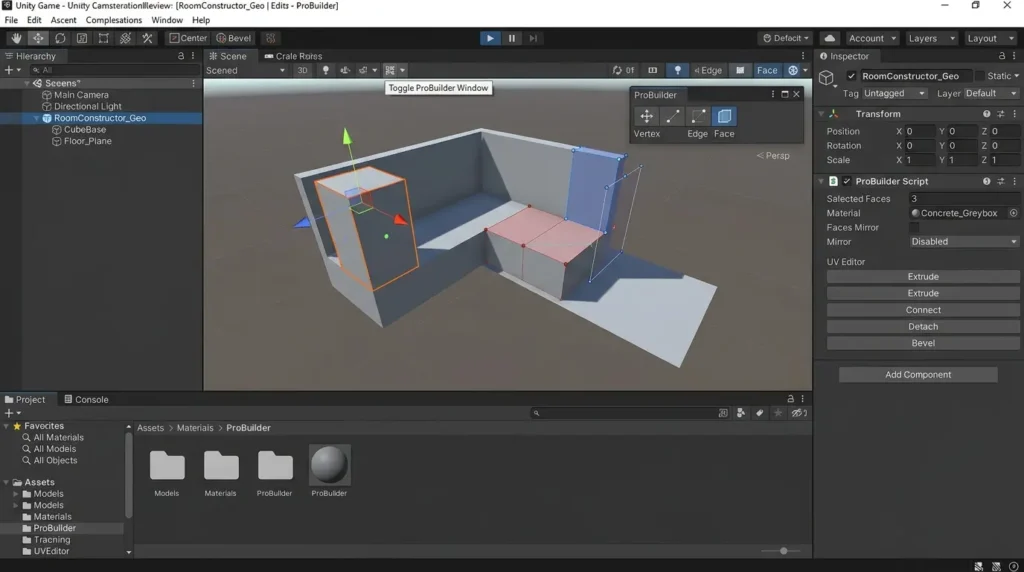
Task: Click the Hierarchy search field
Action: [114, 70]
